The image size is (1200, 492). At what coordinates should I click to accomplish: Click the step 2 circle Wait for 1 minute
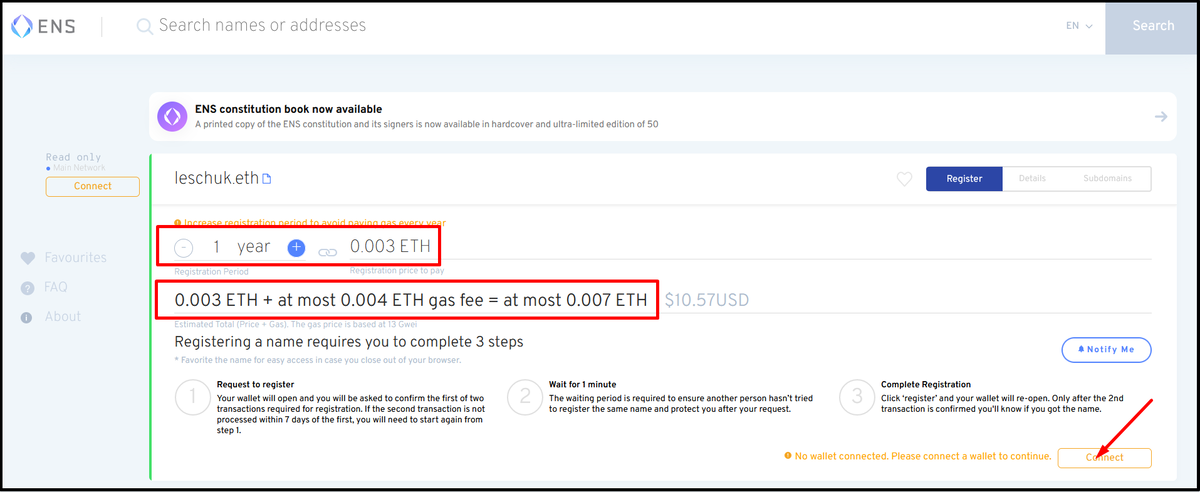(x=525, y=397)
